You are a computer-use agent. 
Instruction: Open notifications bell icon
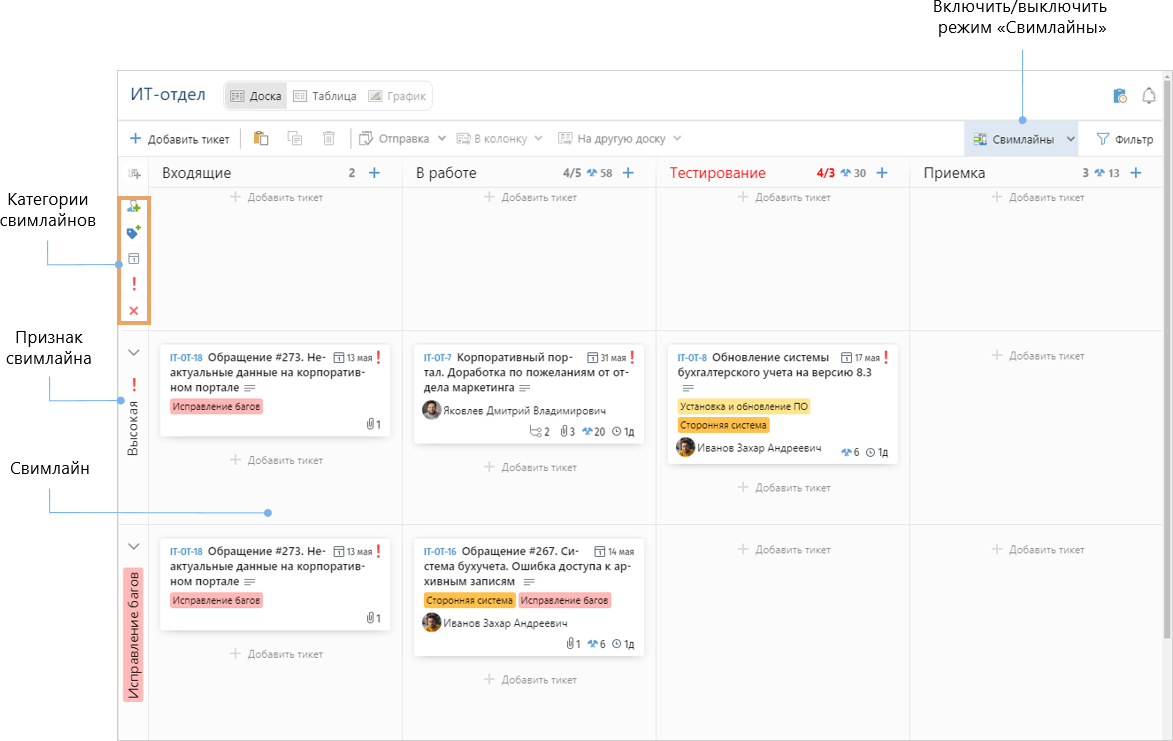tap(1149, 96)
